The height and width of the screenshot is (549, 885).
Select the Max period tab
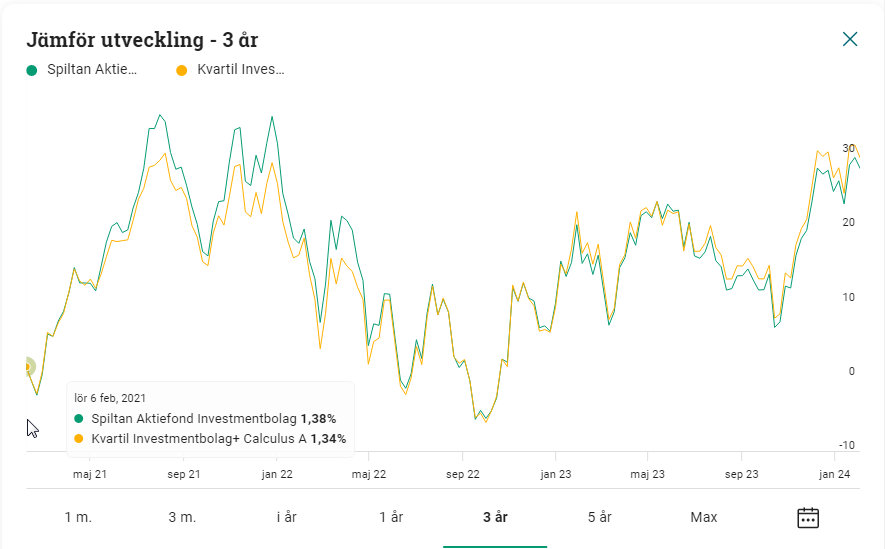pyautogui.click(x=704, y=517)
